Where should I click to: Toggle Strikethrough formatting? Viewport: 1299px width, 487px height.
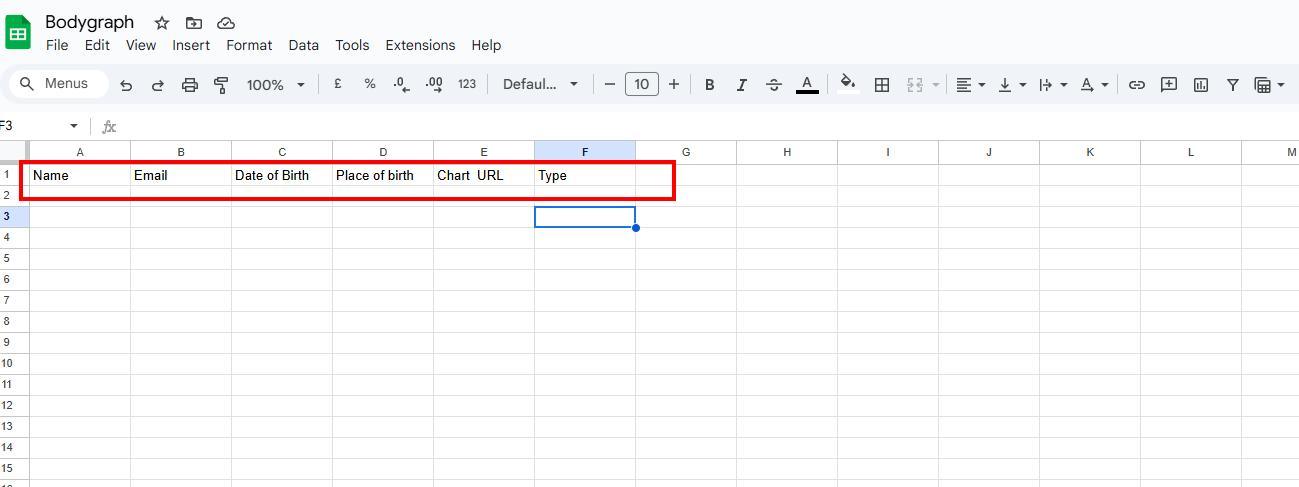tap(773, 85)
